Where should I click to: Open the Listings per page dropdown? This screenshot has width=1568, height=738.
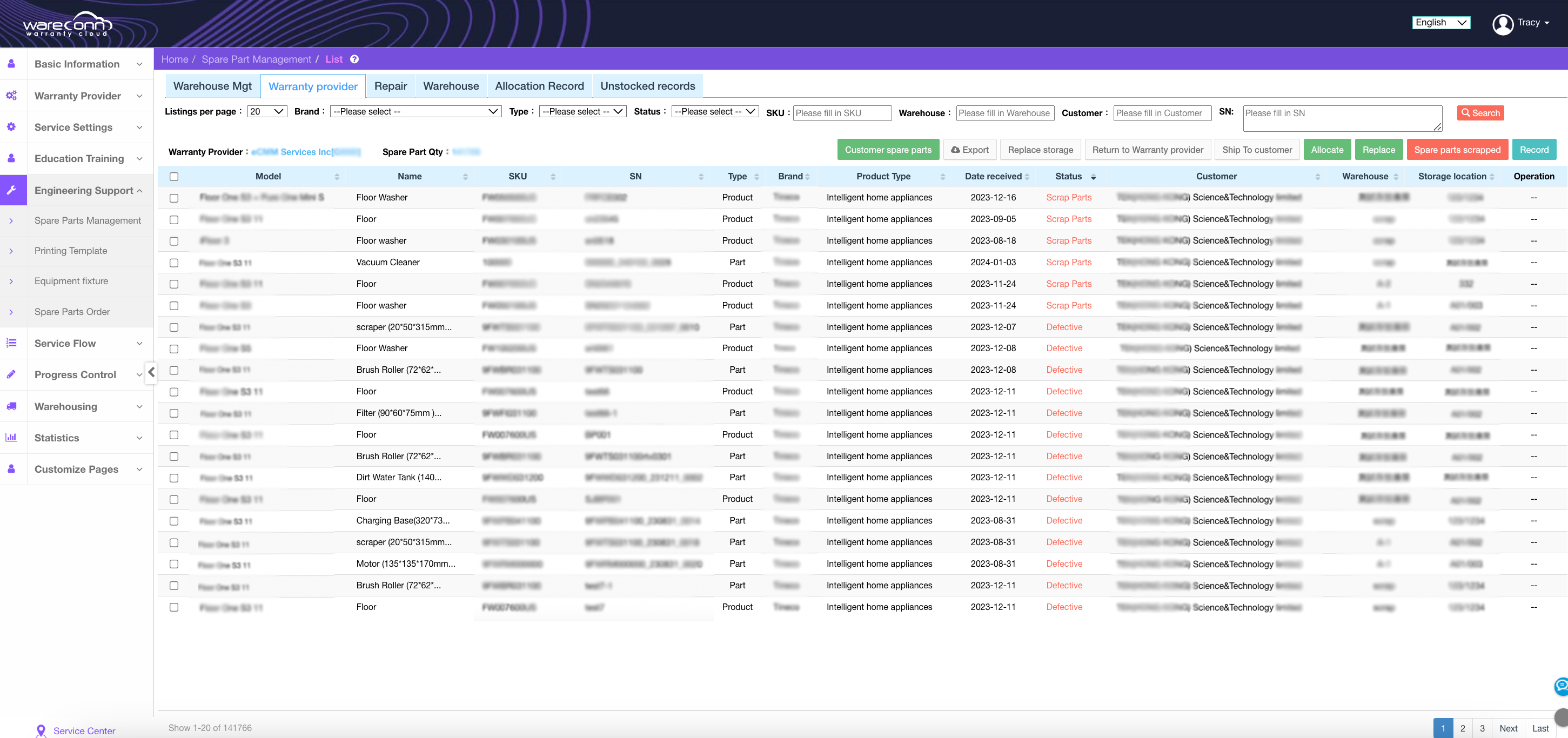point(267,111)
